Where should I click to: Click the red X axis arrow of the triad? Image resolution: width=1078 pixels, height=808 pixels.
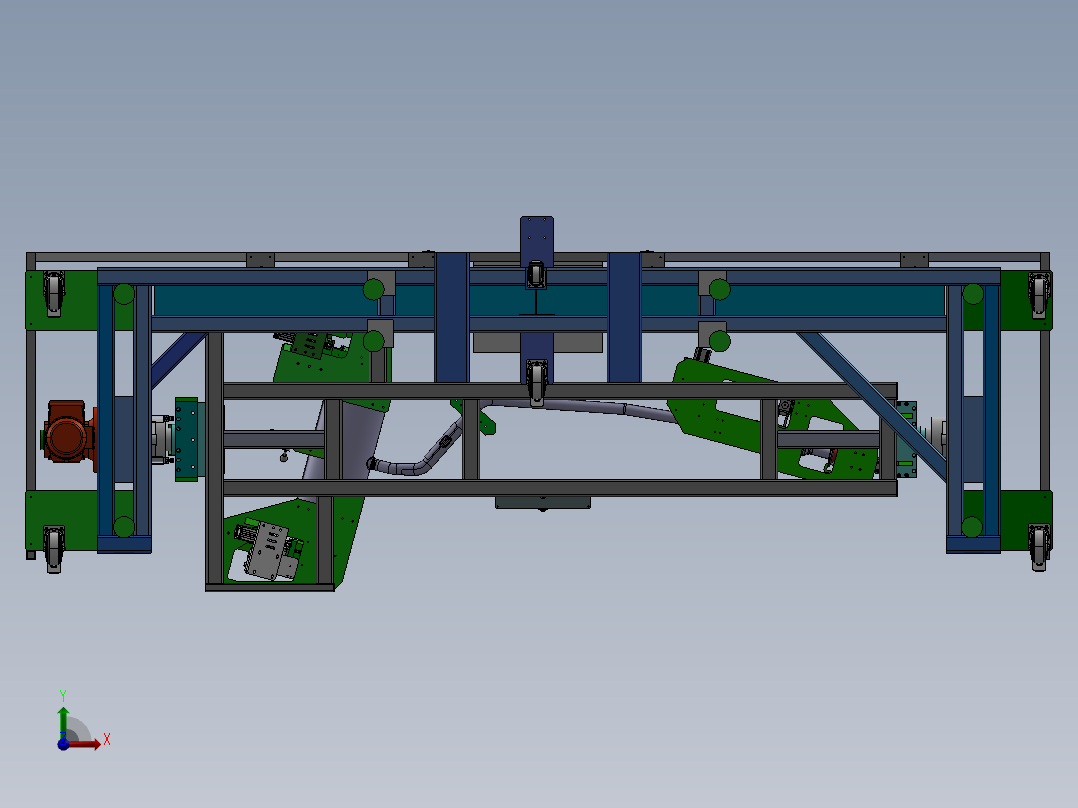pos(85,744)
